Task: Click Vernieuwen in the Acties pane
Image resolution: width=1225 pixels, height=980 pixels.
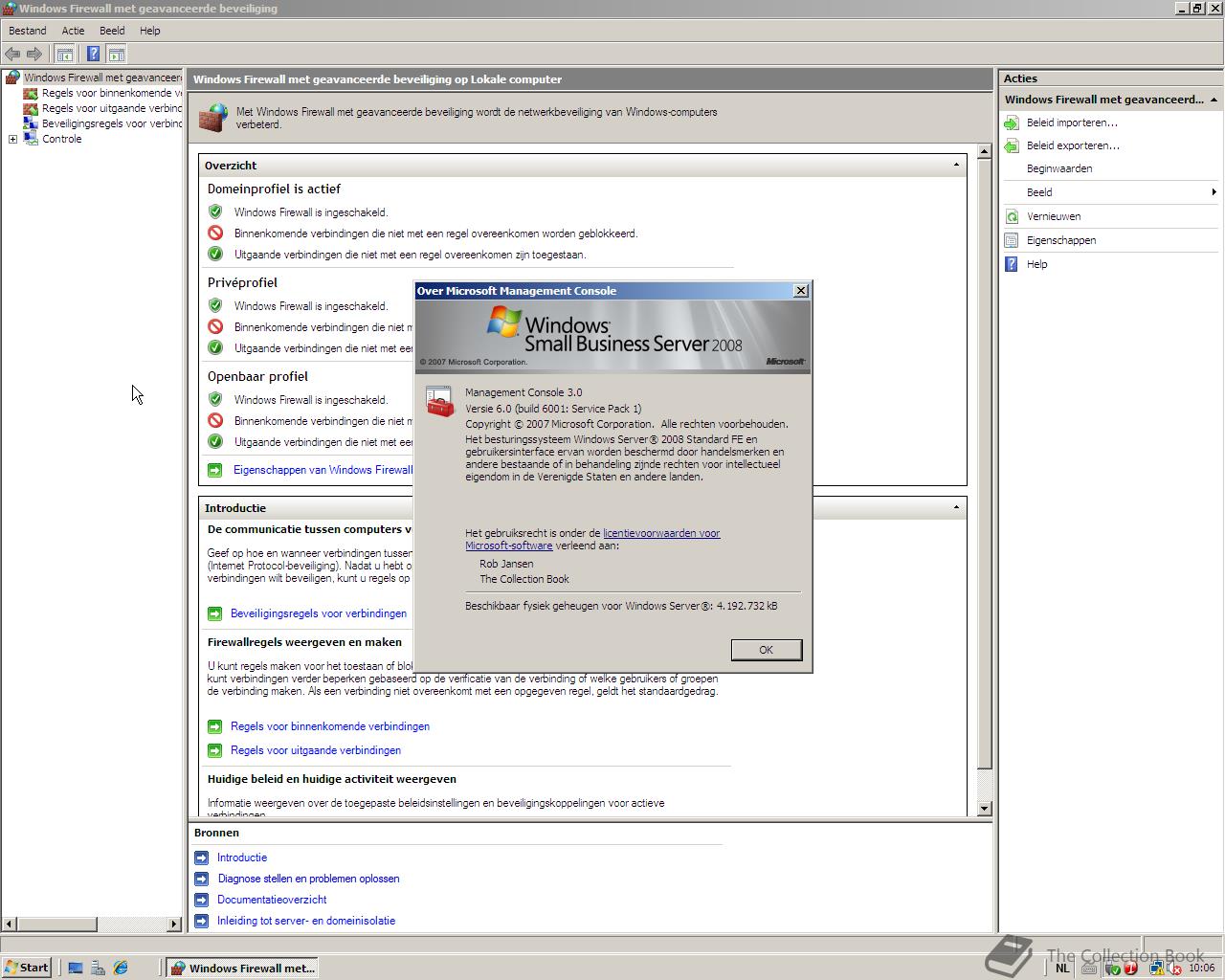Action: click(x=1054, y=216)
